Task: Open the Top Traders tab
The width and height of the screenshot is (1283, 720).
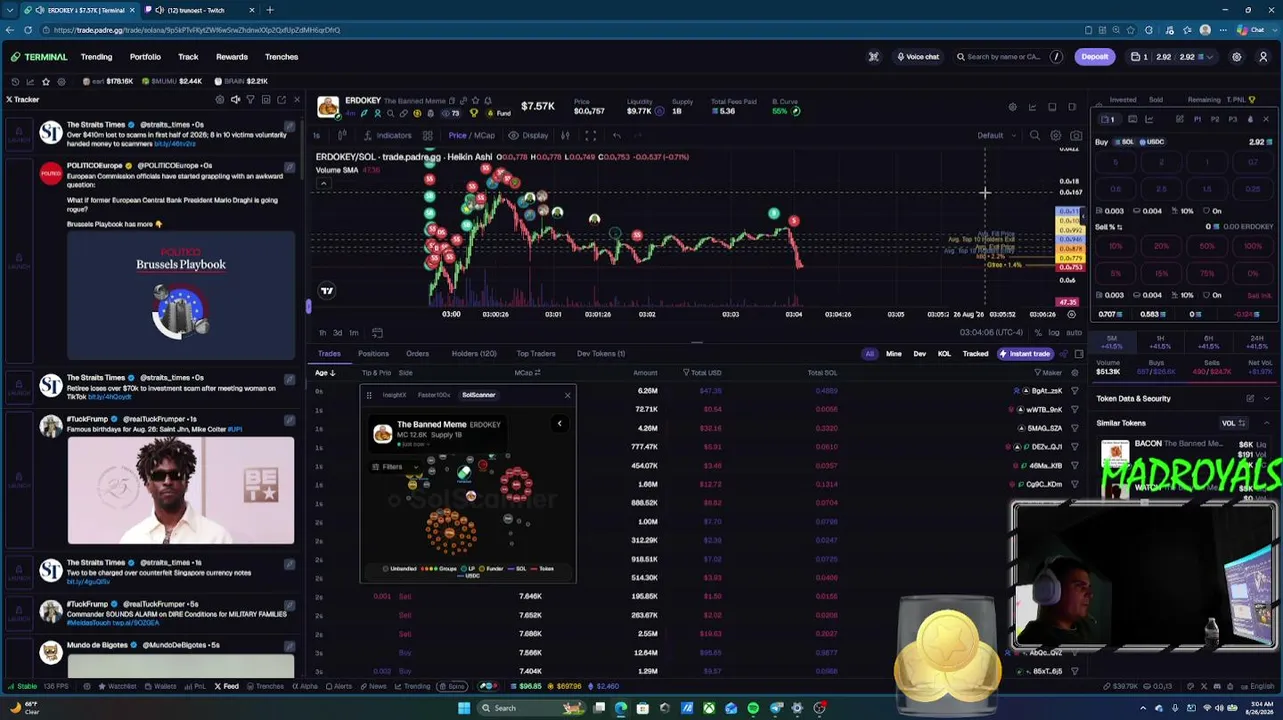Action: pos(536,354)
